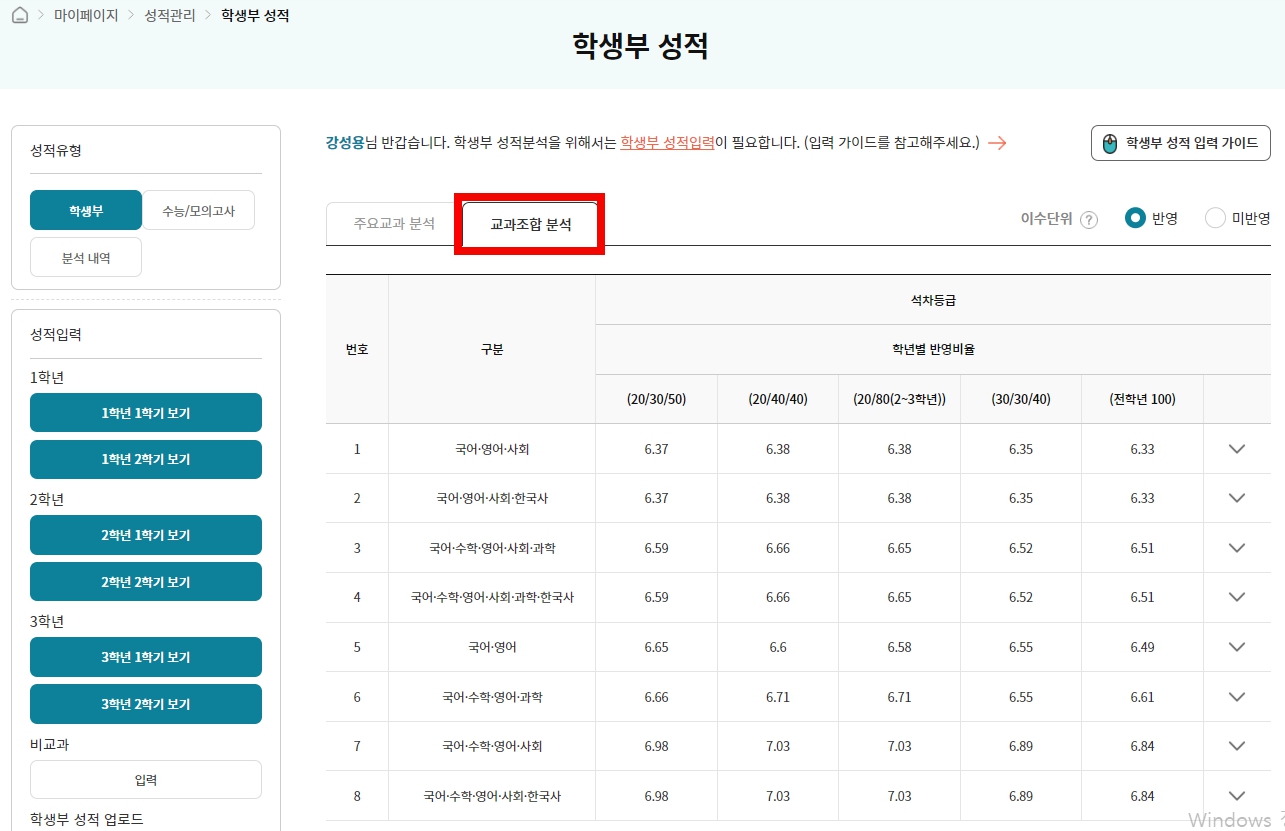Go to 마이페이지 breadcrumb
Viewport: 1285px width, 831px height.
[x=86, y=16]
